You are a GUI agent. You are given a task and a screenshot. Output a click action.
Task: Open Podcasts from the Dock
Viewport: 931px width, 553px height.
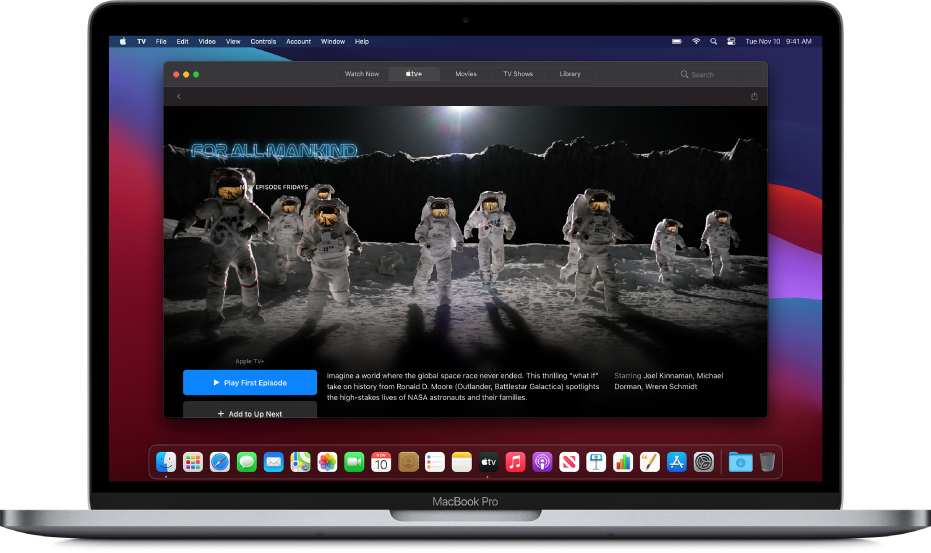click(x=542, y=462)
